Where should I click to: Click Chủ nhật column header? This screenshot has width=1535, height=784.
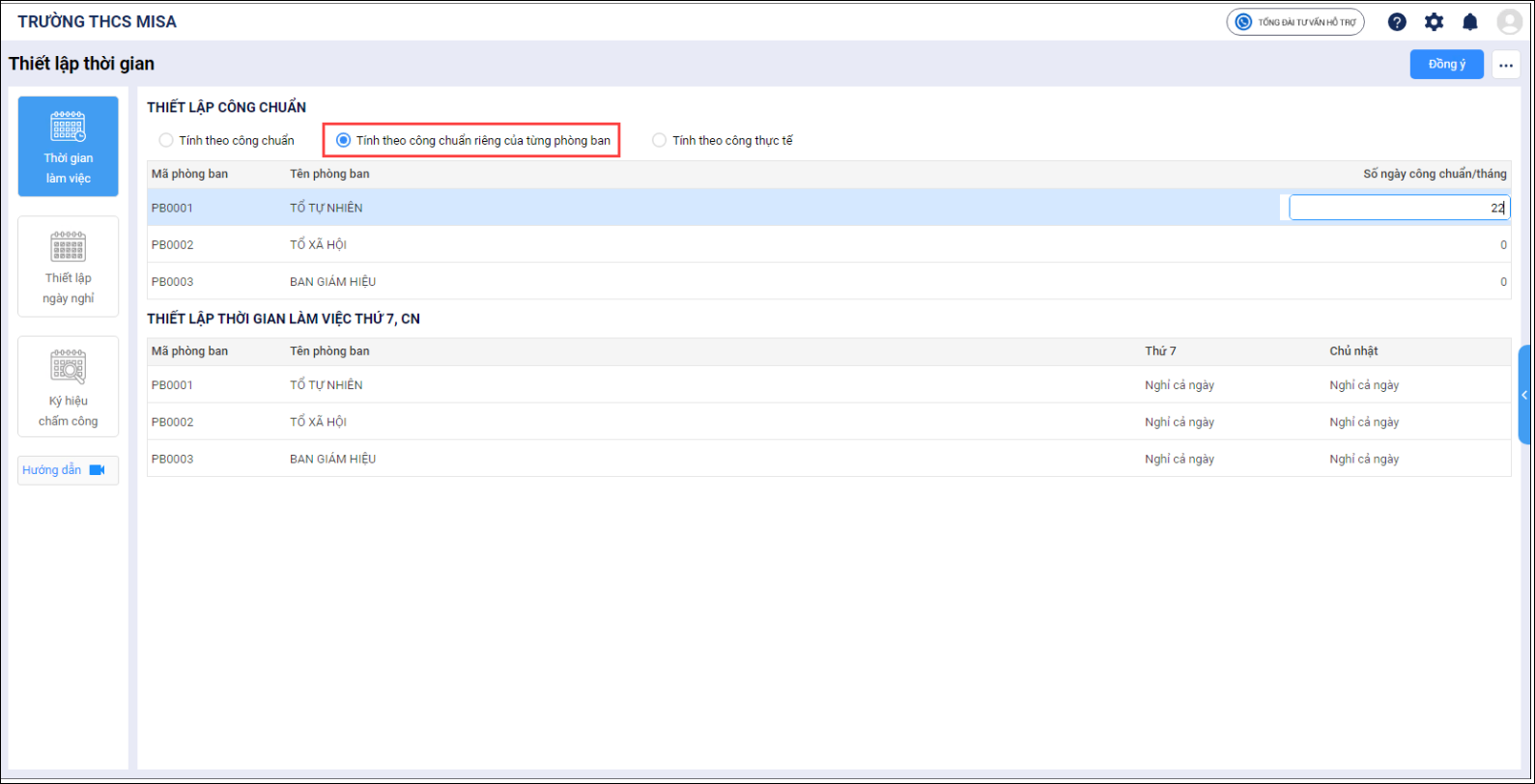click(x=1353, y=351)
